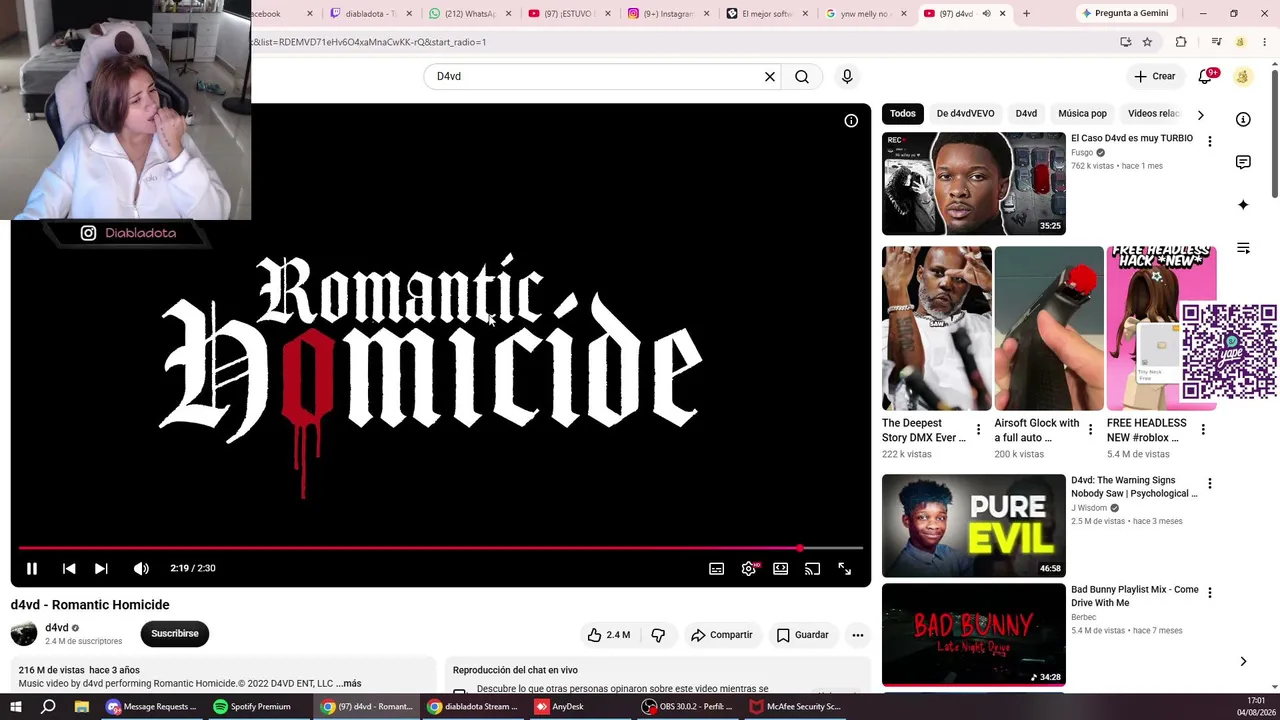Open the Chrome media controls icon
The image size is (1280, 720).
tap(1216, 42)
